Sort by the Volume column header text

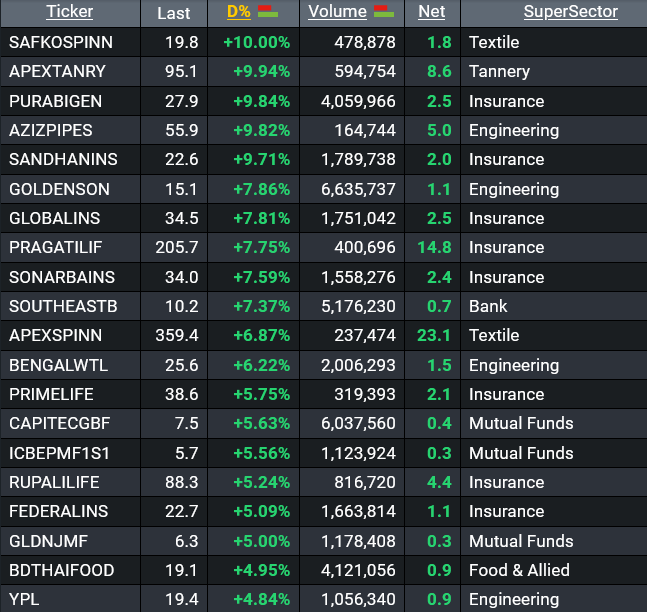click(337, 13)
